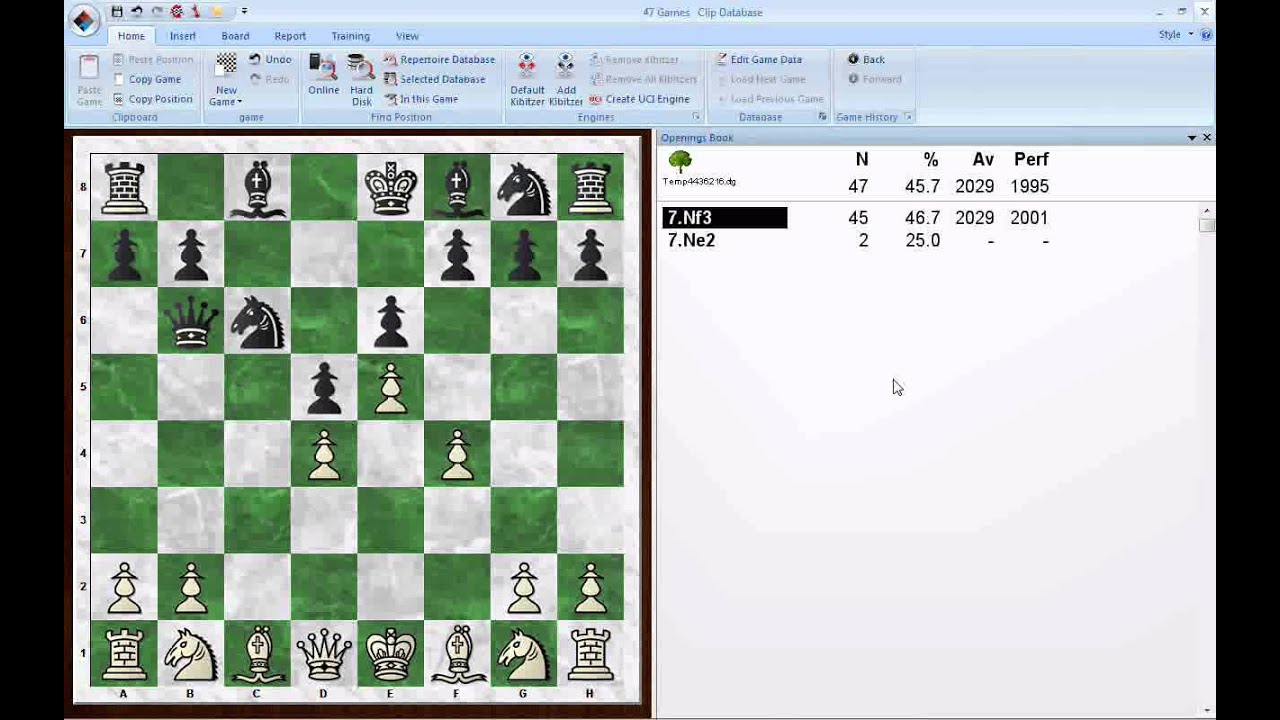Screen dimensions: 1280x720
Task: Click the white bishop on f1
Action: pos(457,655)
